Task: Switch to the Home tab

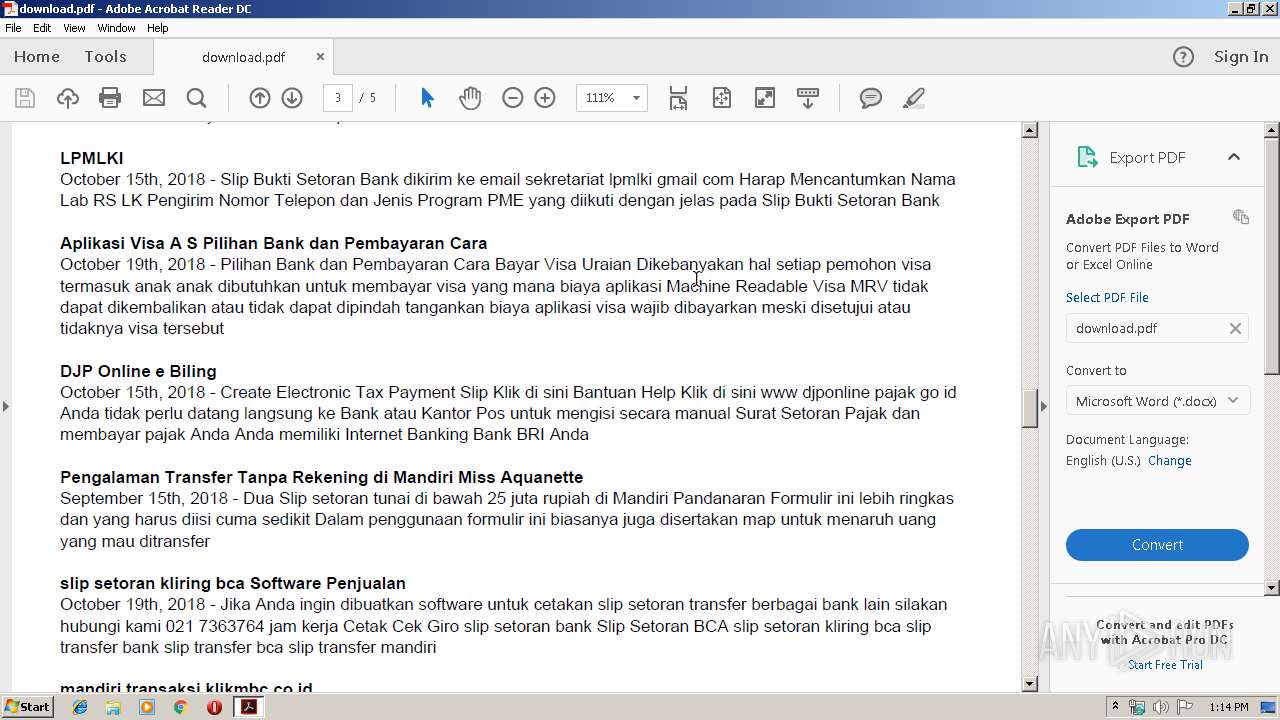Action: 37,57
